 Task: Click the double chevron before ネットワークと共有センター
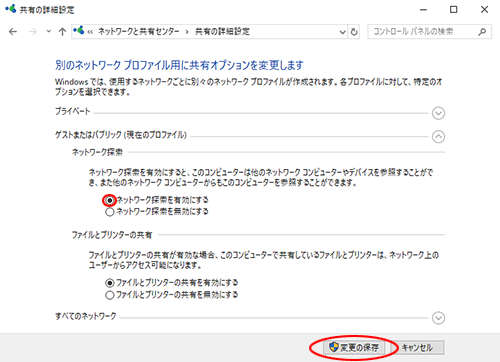click(x=90, y=32)
